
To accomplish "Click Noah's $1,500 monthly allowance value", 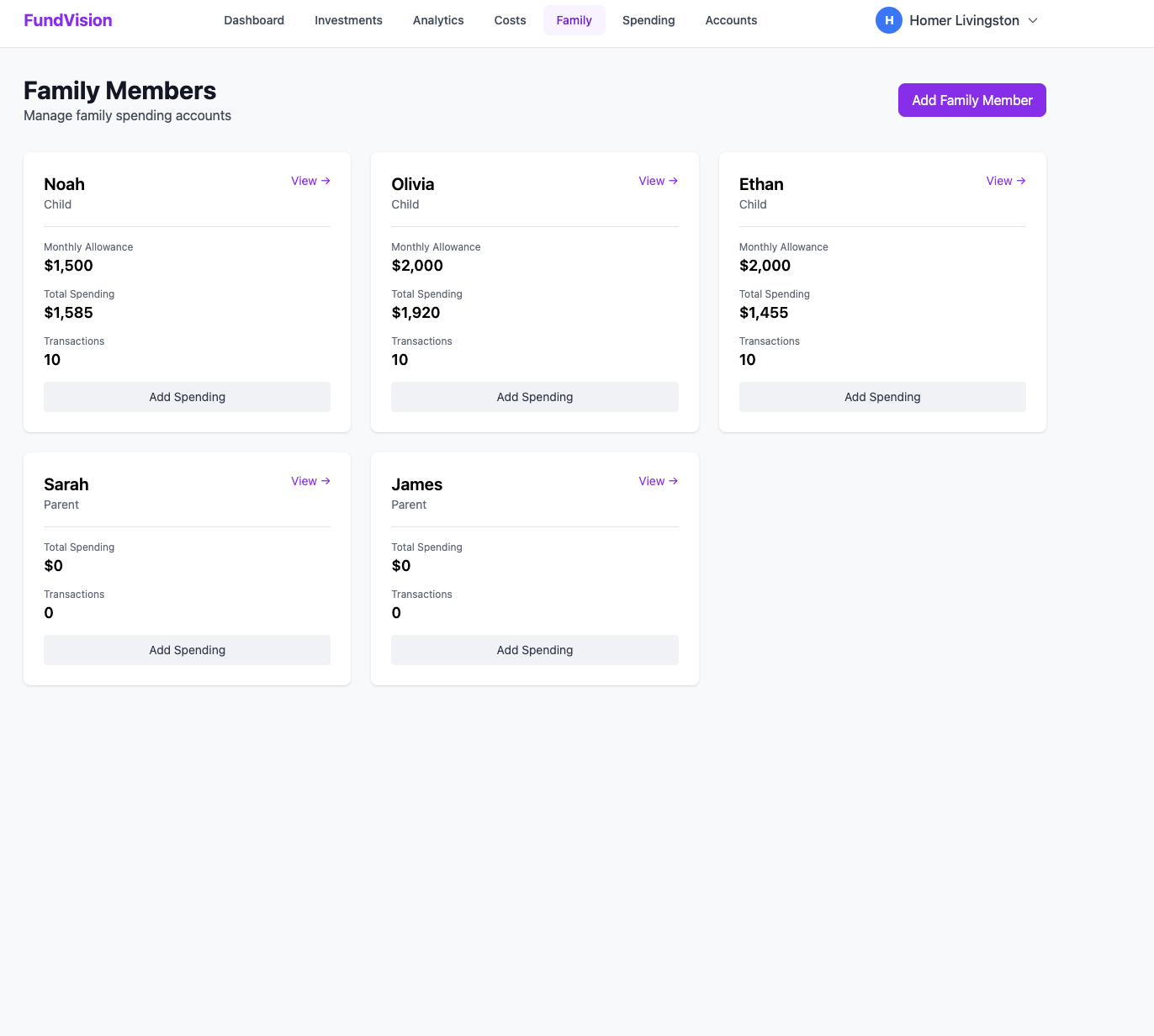I will click(68, 266).
